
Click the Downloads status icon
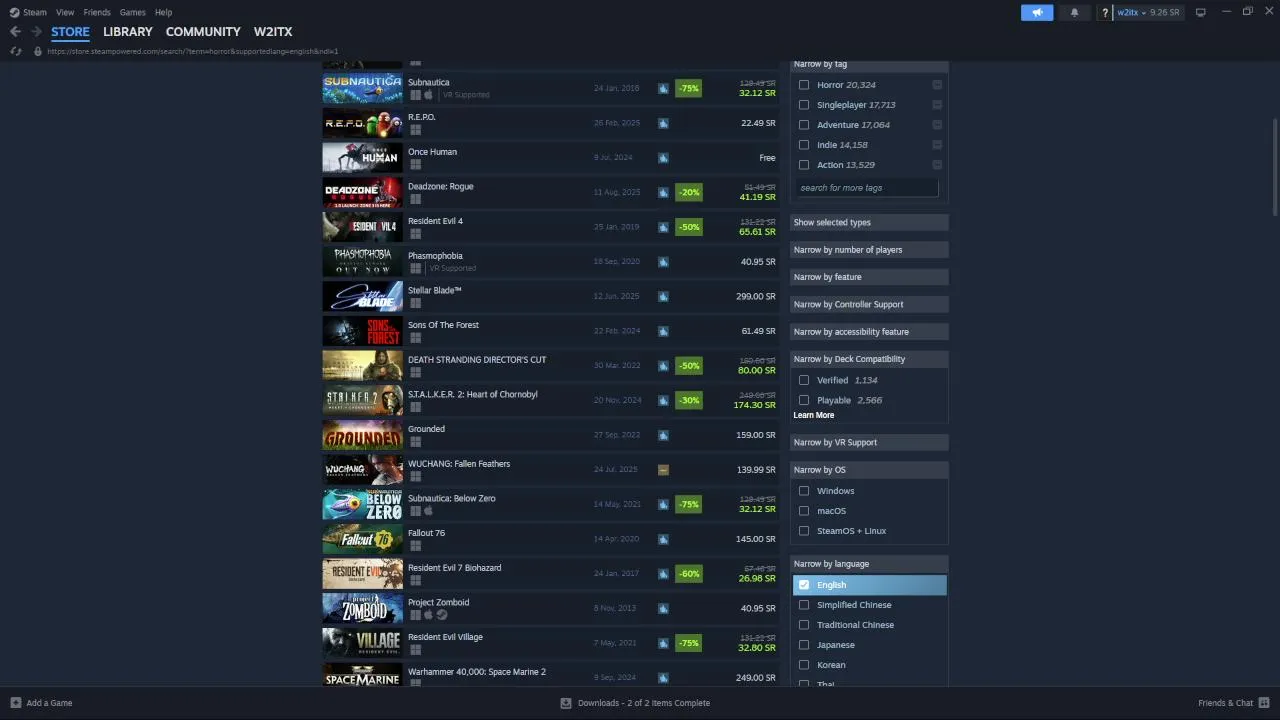click(566, 703)
